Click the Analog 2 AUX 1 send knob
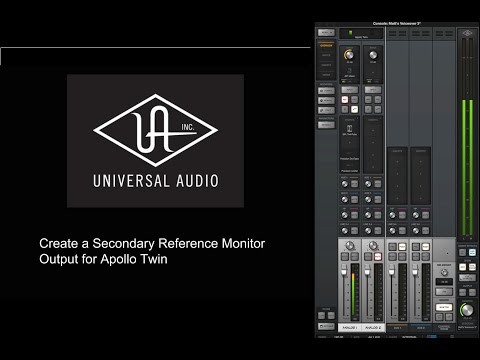The image size is (480, 360). tap(368, 184)
